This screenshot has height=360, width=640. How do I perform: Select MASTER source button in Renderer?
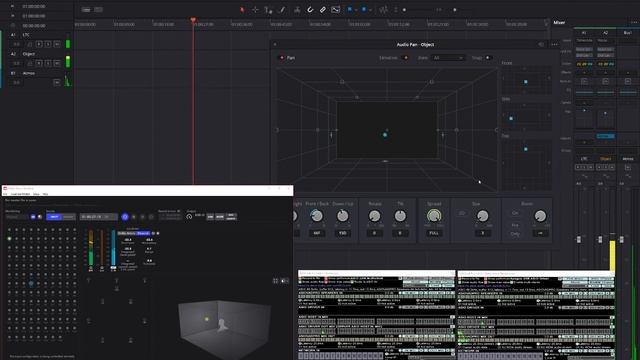68,217
